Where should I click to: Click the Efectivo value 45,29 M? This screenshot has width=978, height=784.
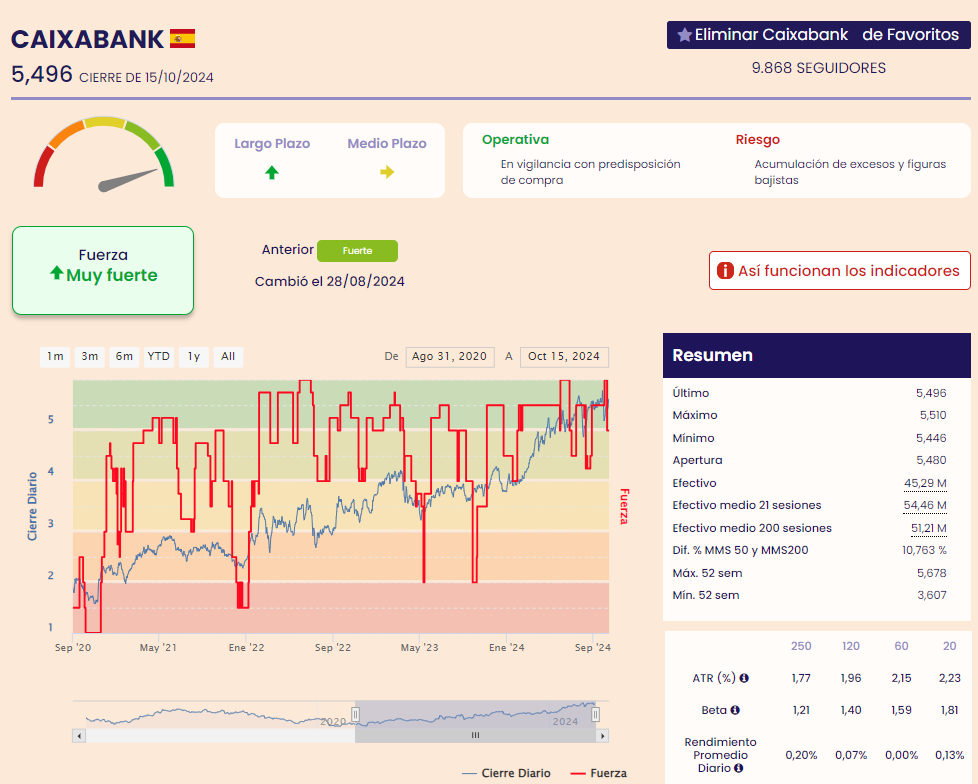925,483
